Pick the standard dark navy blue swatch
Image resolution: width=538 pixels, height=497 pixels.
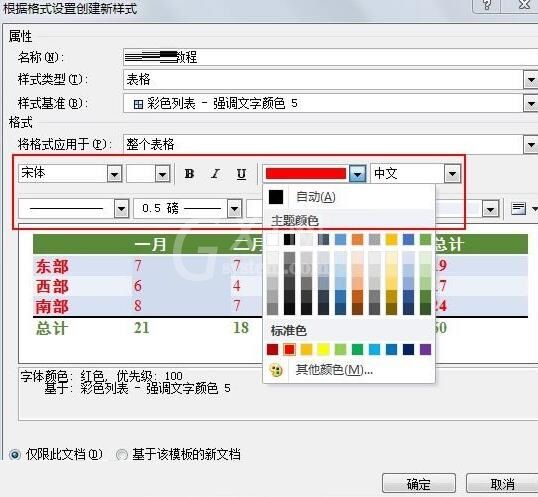click(408, 350)
